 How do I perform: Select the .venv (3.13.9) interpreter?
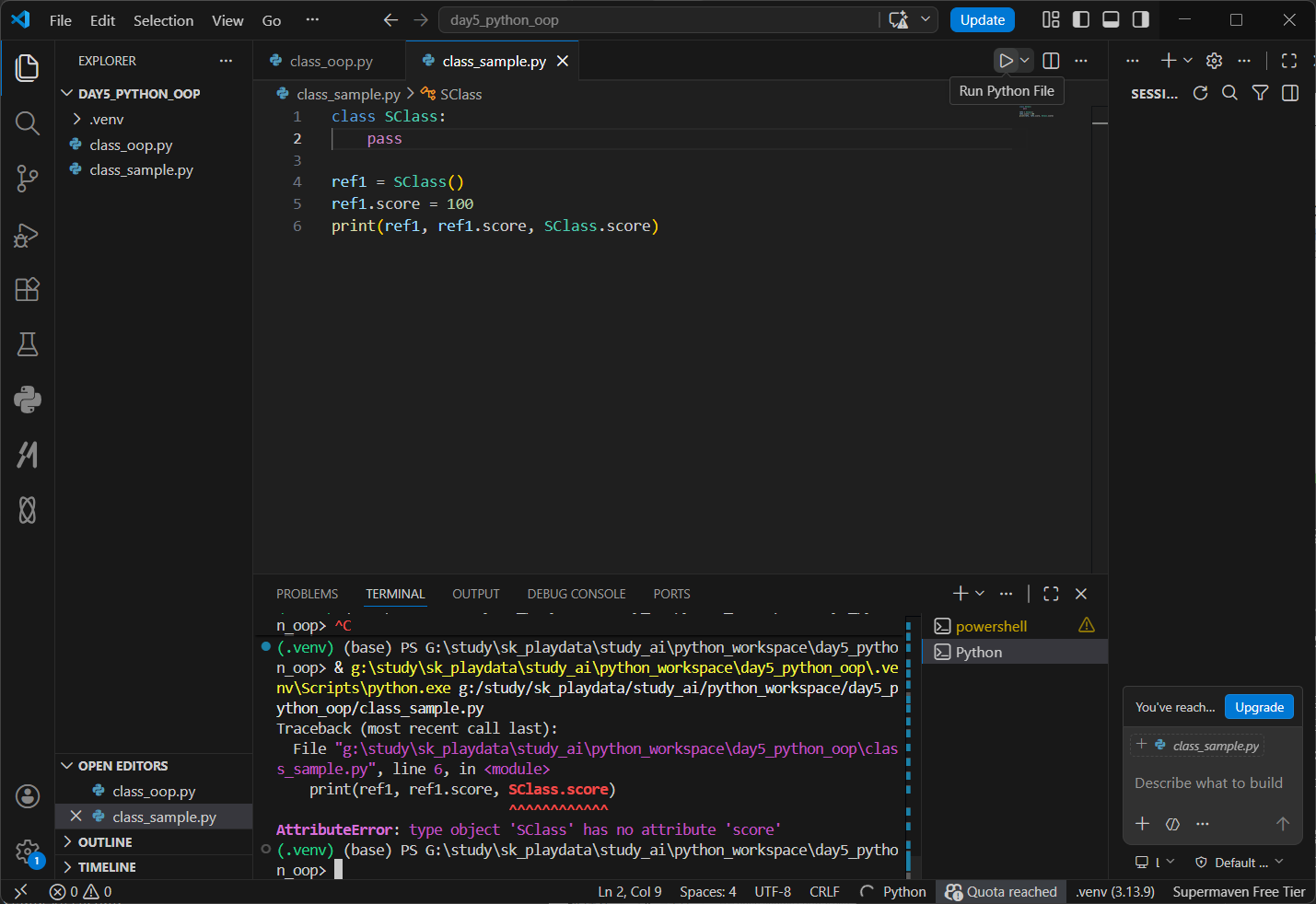[1115, 891]
